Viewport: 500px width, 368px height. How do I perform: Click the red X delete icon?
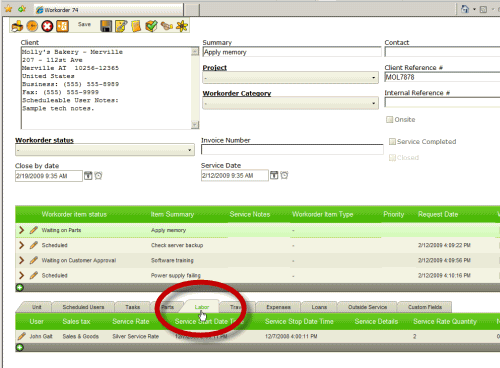click(47, 26)
